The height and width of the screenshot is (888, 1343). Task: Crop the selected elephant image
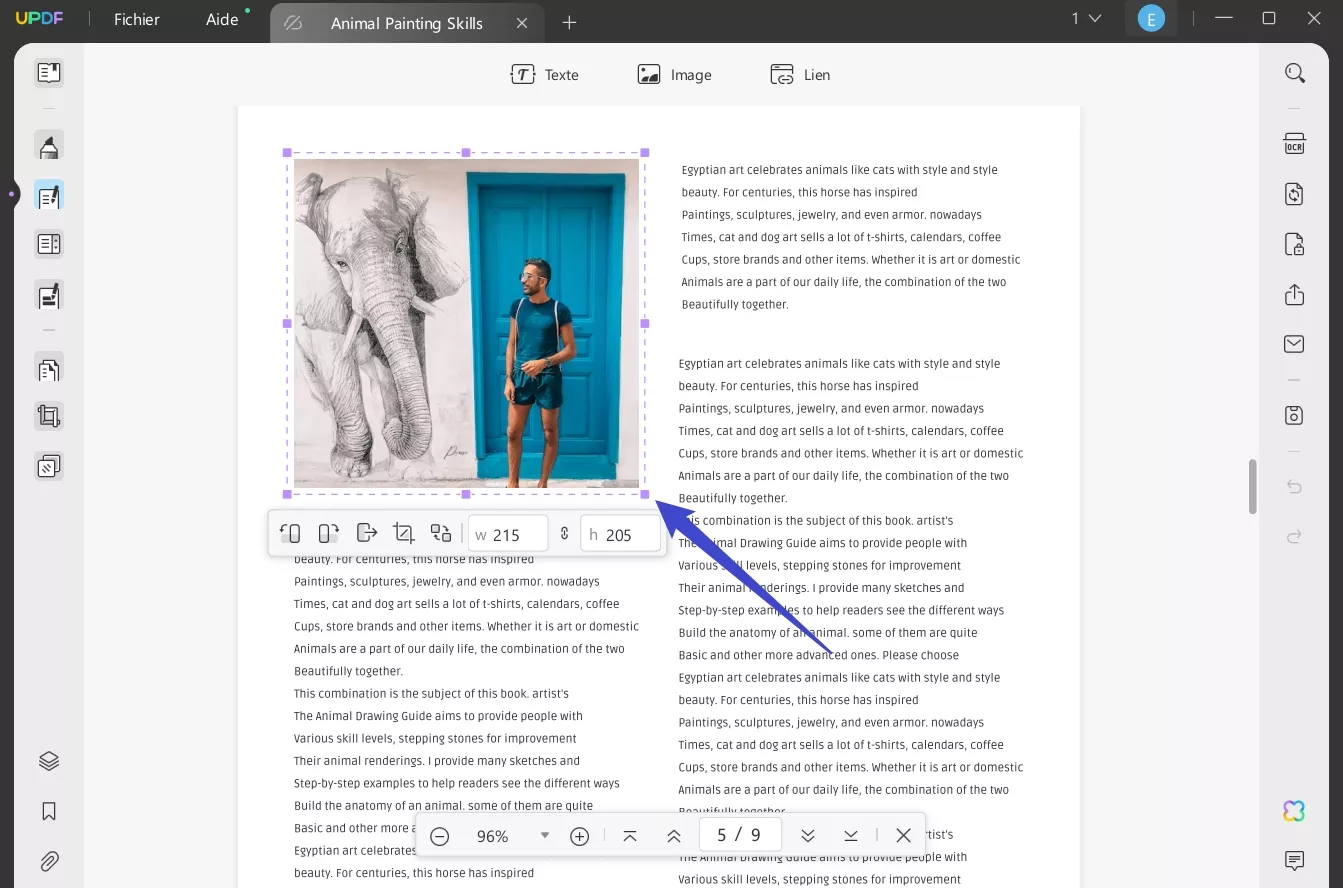coord(404,533)
